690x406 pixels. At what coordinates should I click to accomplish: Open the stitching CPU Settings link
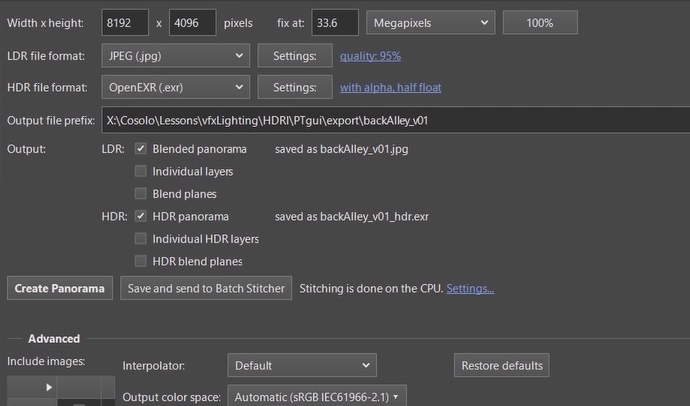[470, 289]
